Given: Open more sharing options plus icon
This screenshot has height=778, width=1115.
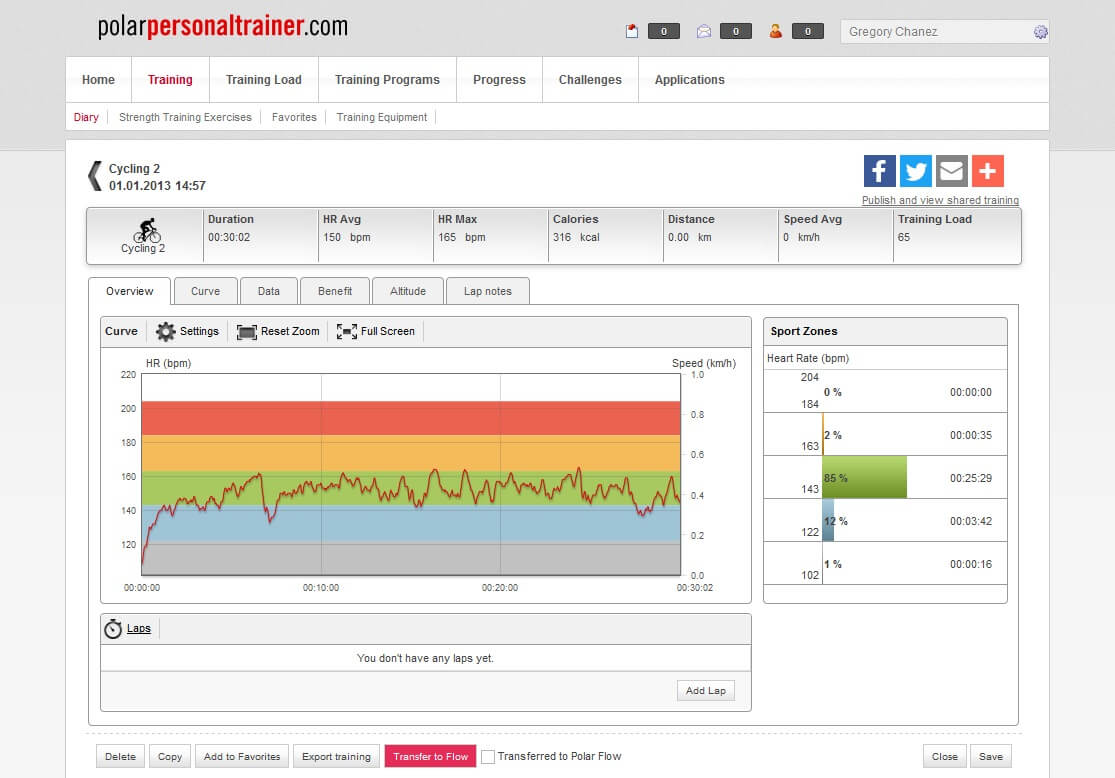Looking at the screenshot, I should 988,171.
